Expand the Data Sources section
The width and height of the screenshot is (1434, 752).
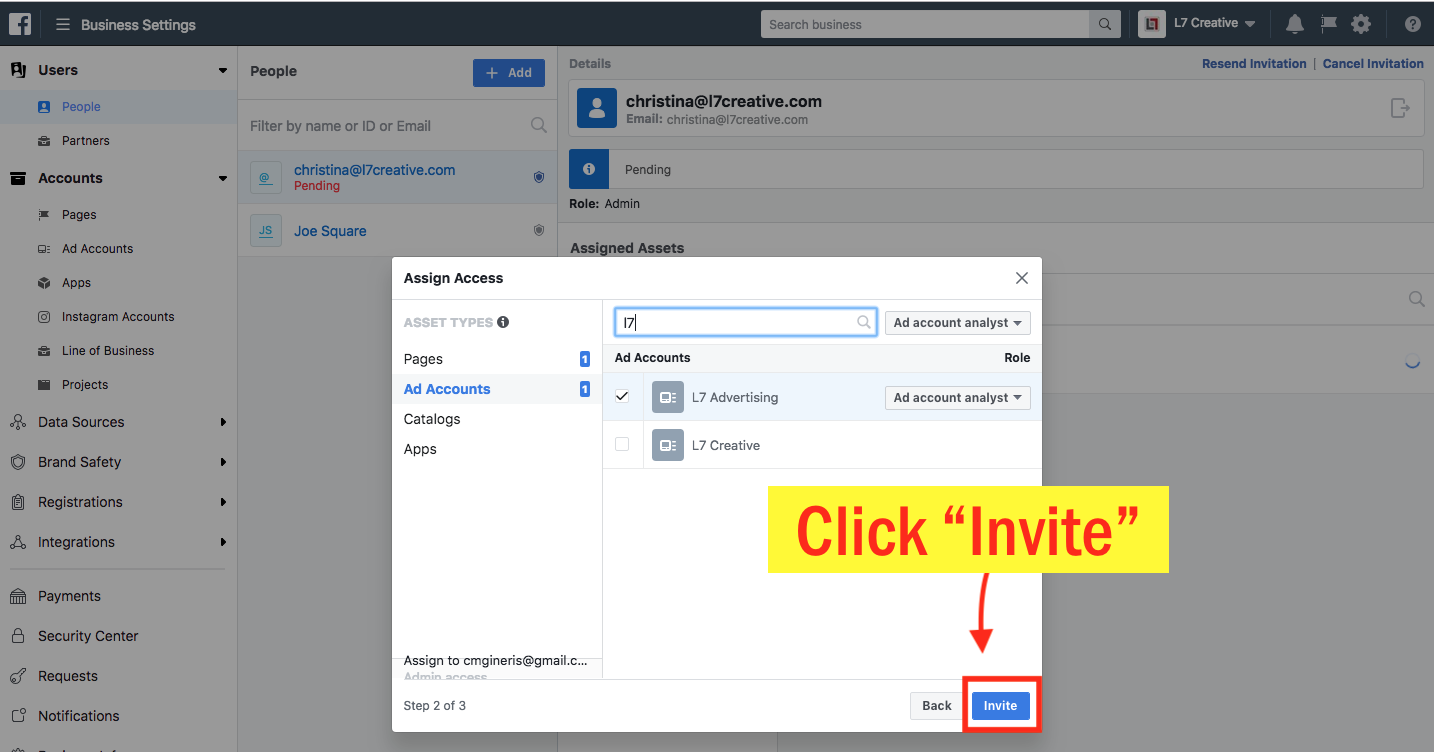pos(223,422)
